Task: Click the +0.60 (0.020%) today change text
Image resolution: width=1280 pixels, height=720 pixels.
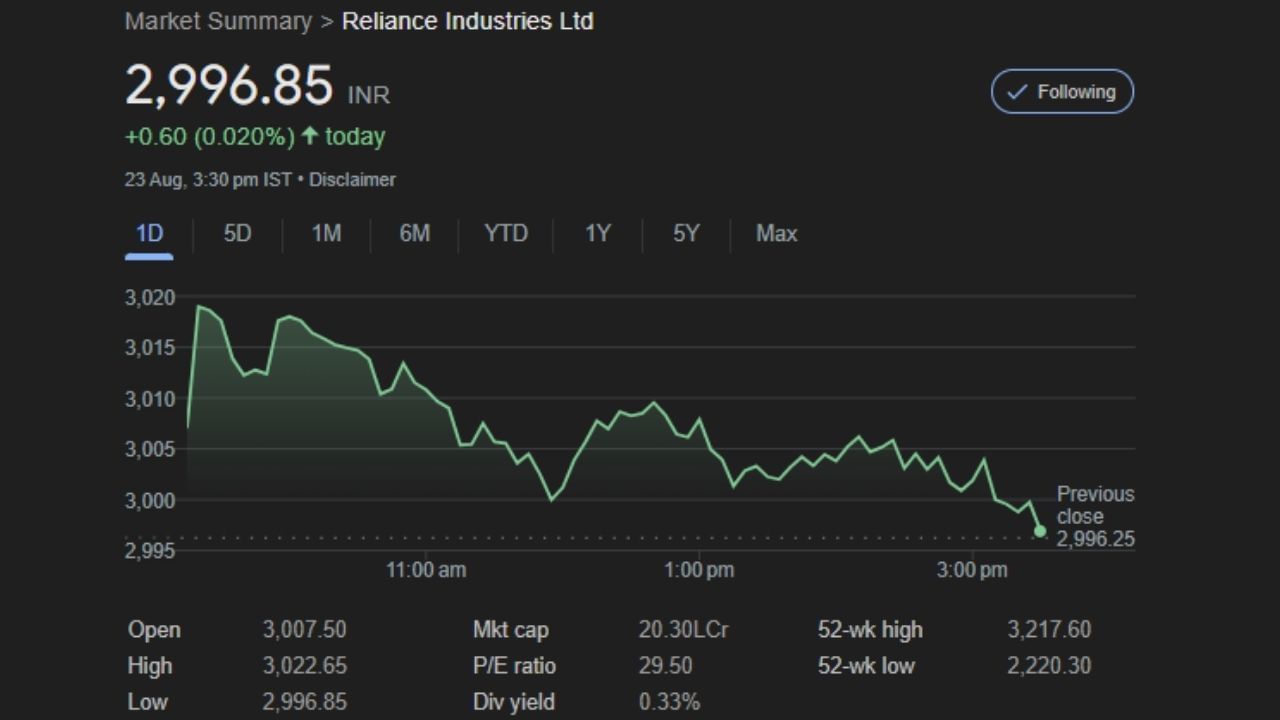Action: tap(255, 137)
